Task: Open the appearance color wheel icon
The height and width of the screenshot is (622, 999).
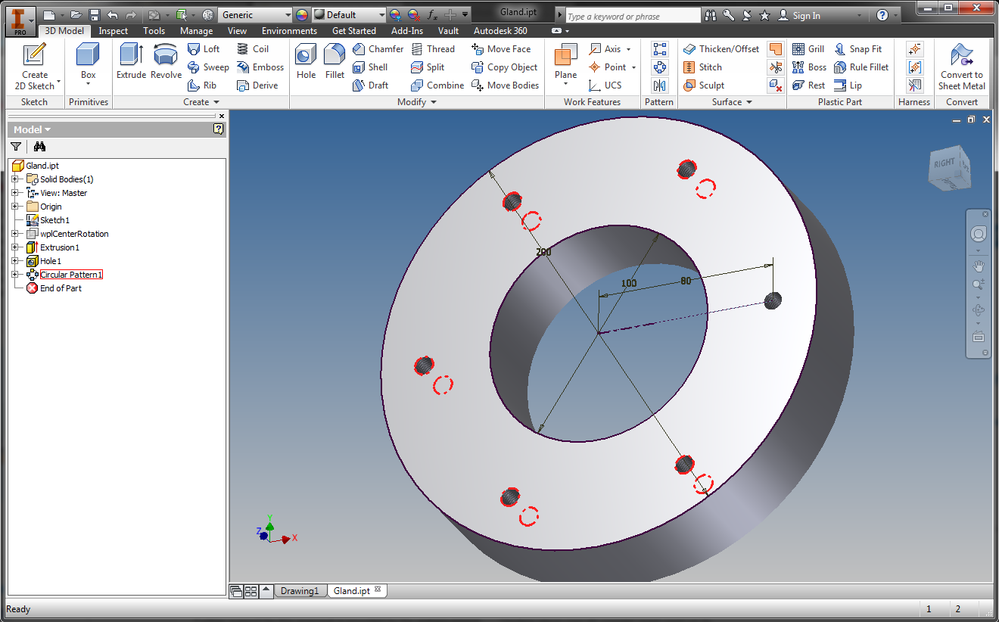Action: 302,15
